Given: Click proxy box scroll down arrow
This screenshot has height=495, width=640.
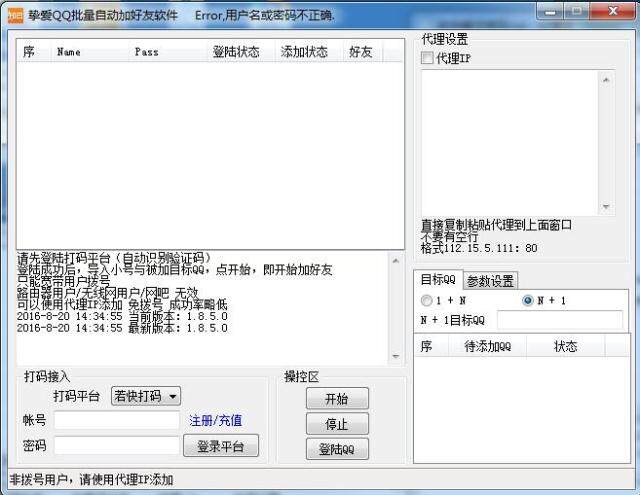Looking at the screenshot, I should tap(606, 206).
